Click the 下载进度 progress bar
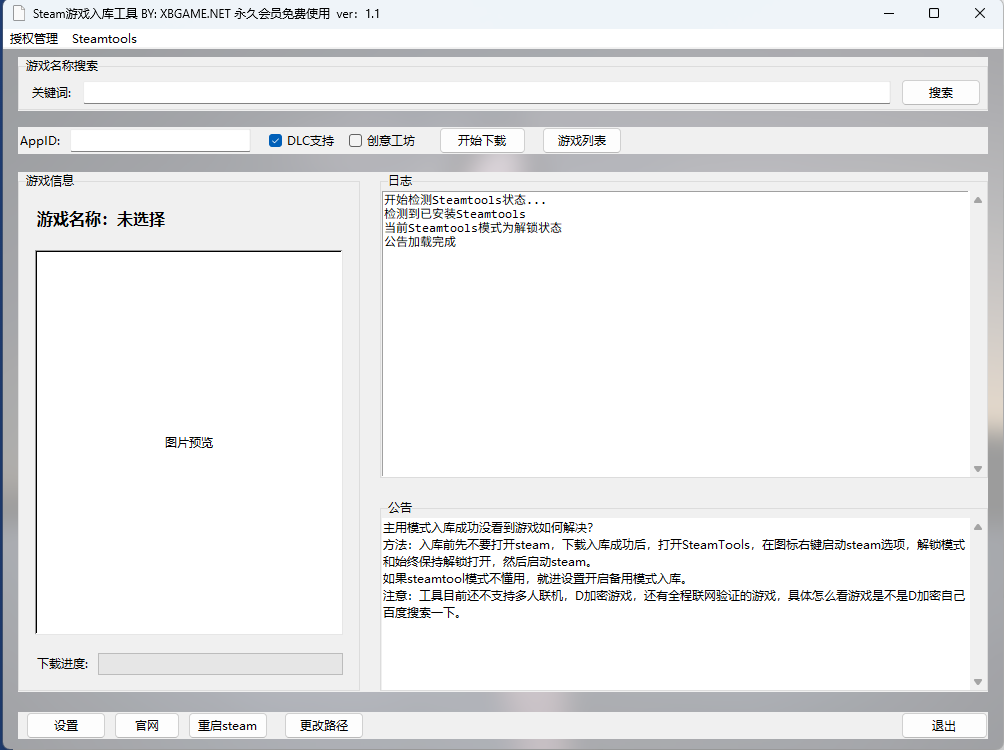 click(x=219, y=663)
